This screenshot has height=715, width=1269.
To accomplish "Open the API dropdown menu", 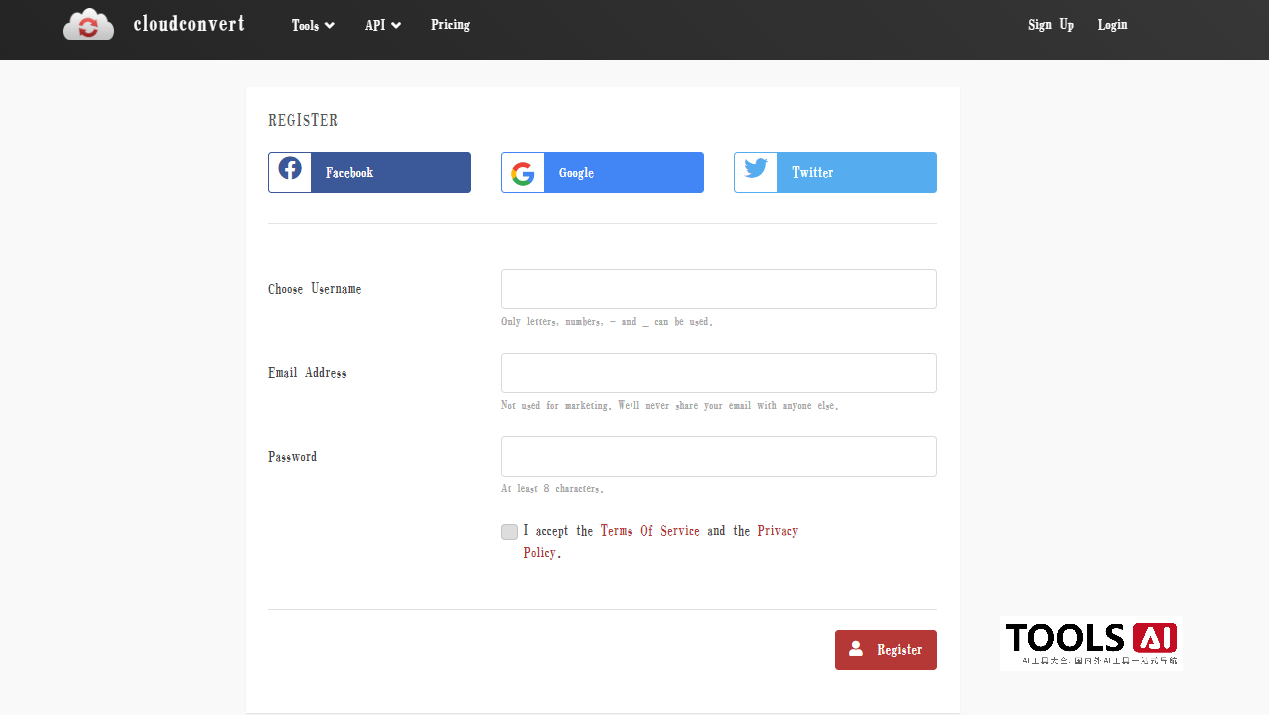I will (383, 25).
